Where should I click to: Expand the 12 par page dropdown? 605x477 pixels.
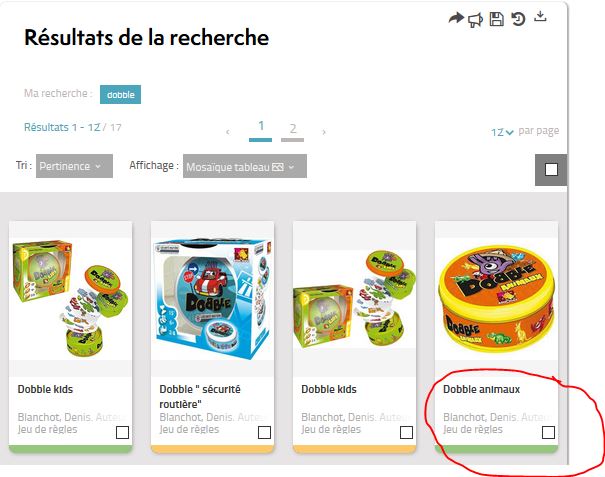[502, 132]
